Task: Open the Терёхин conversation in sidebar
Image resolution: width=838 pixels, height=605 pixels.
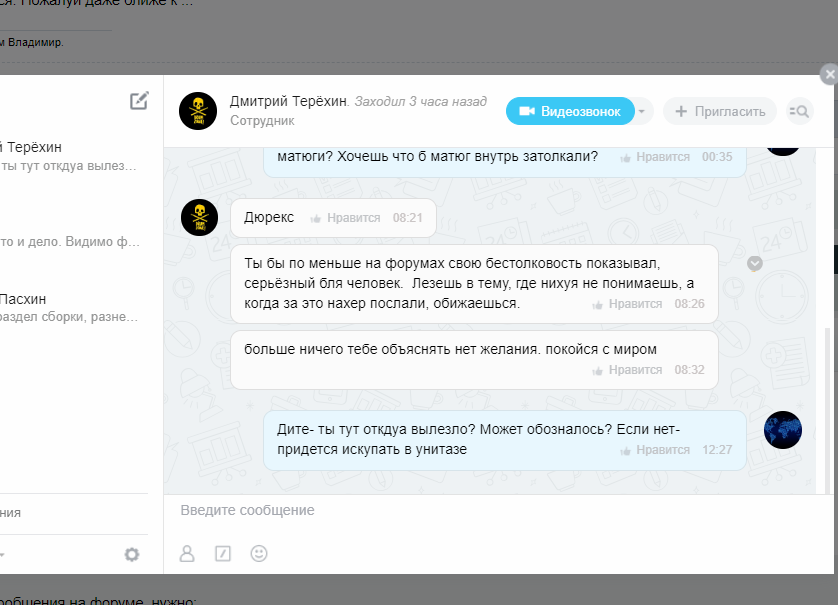Action: point(70,157)
